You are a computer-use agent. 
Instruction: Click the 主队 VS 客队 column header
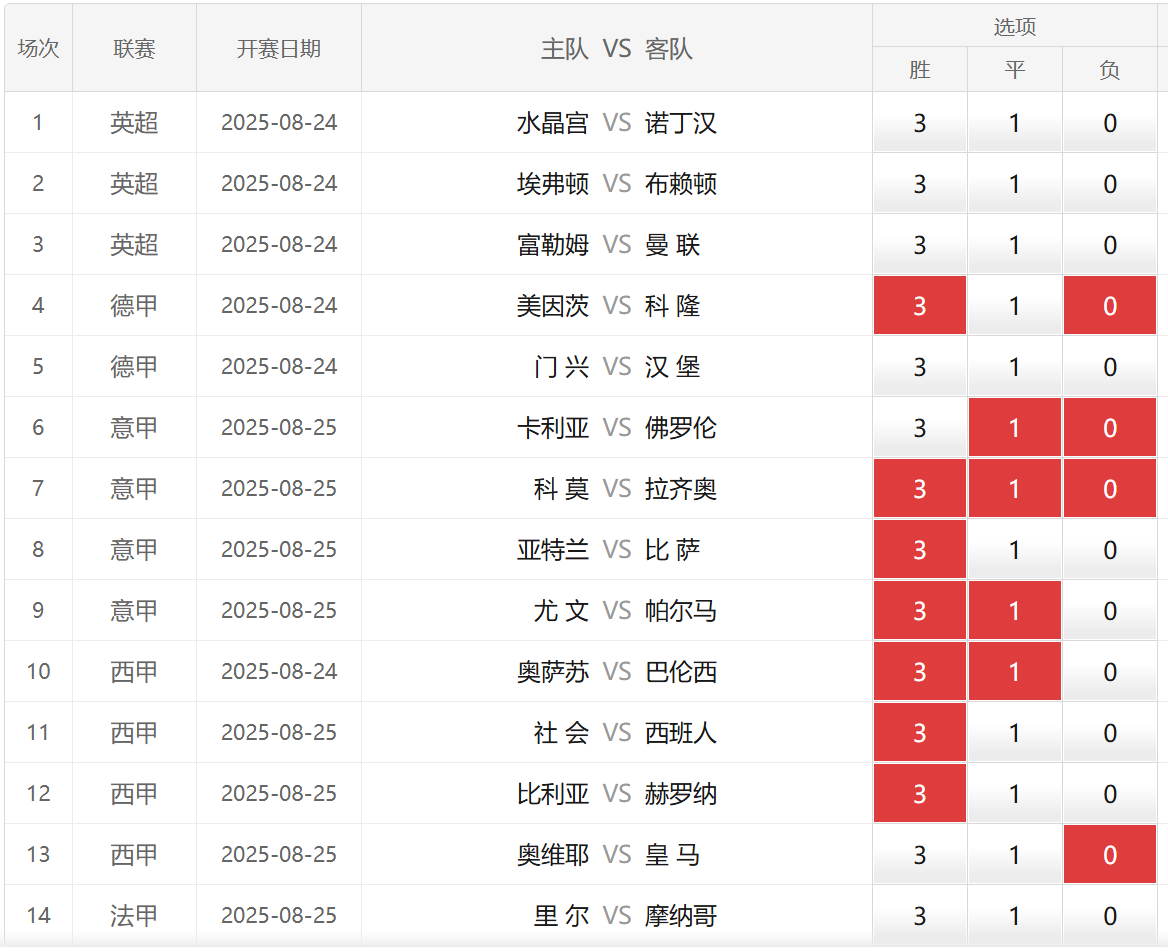click(617, 48)
